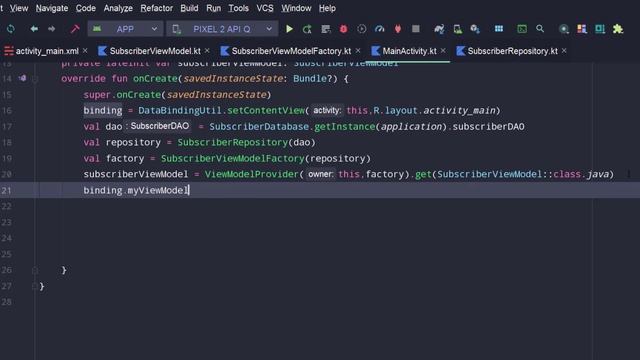Open the AVD Manager icon

[458, 29]
